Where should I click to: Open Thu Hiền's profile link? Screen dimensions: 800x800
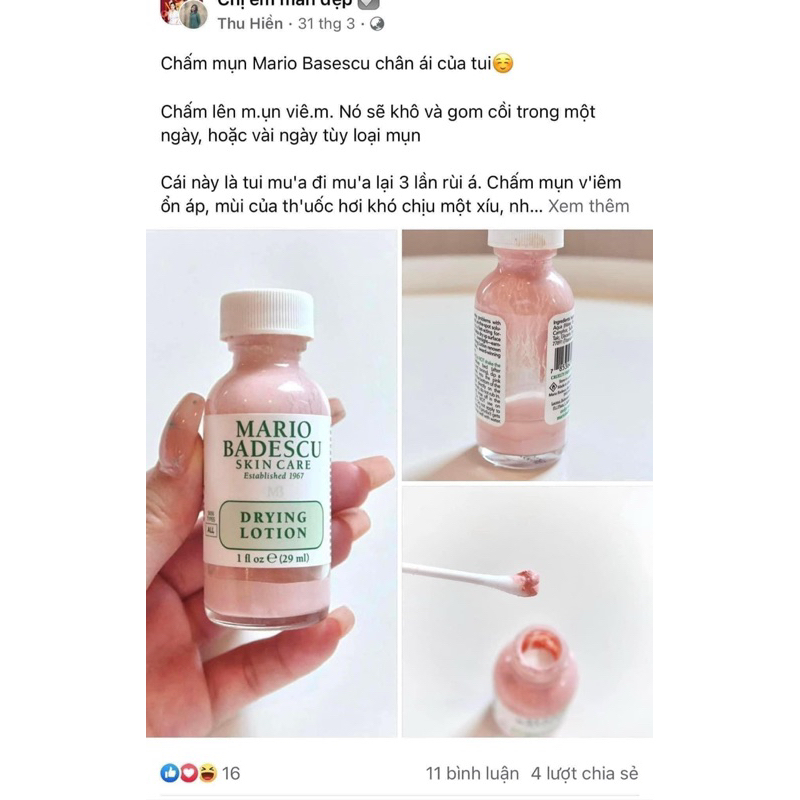coord(250,24)
